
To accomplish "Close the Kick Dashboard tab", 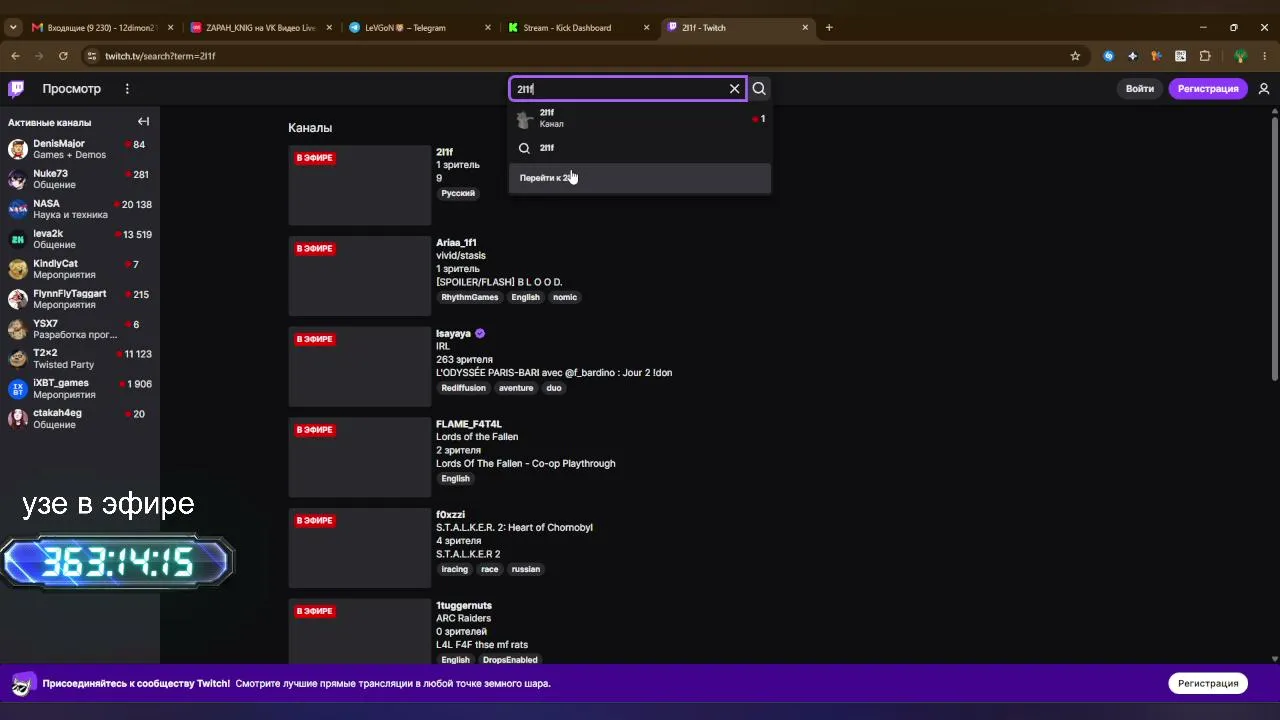I will tap(647, 28).
